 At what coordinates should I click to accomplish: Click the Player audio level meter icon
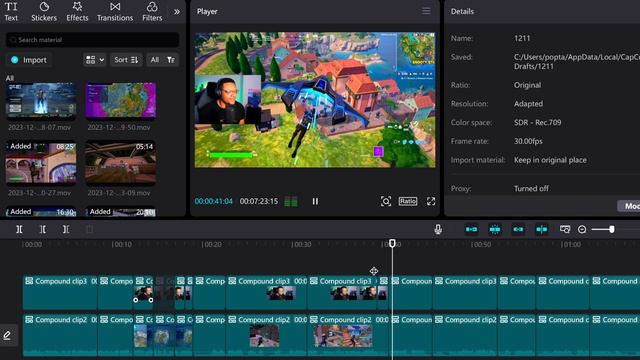click(291, 201)
